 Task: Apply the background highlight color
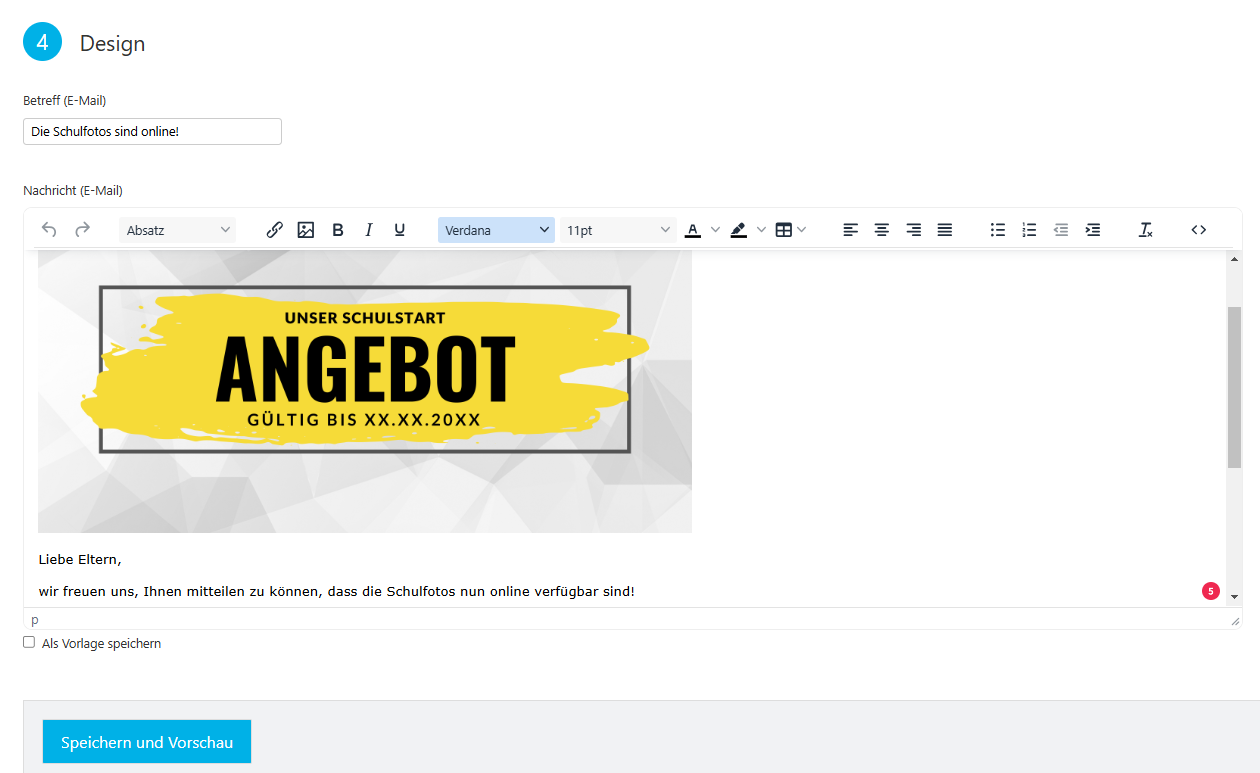(739, 230)
